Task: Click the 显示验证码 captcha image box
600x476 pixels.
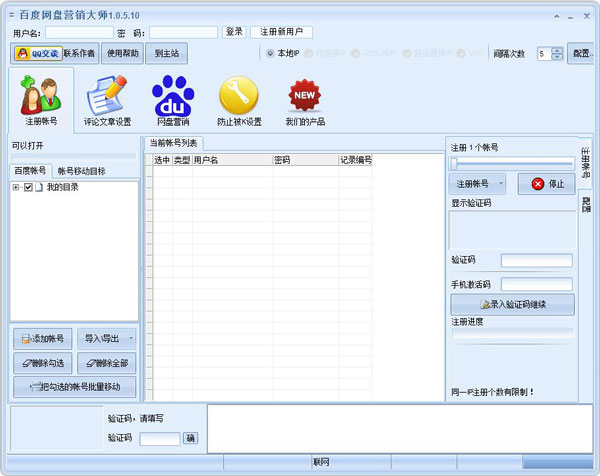Action: click(512, 230)
